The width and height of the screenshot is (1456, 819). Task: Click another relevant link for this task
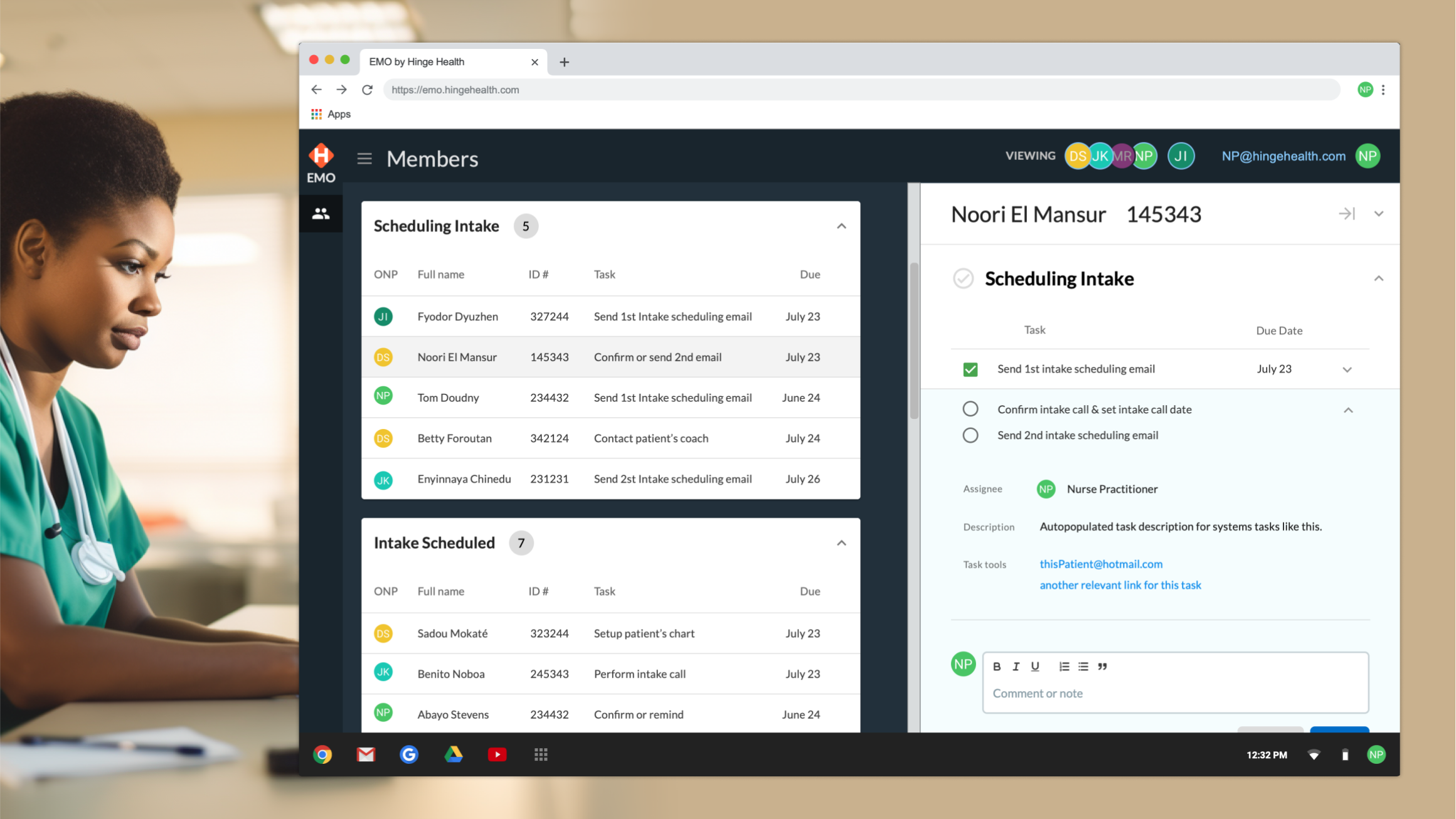click(x=1120, y=585)
